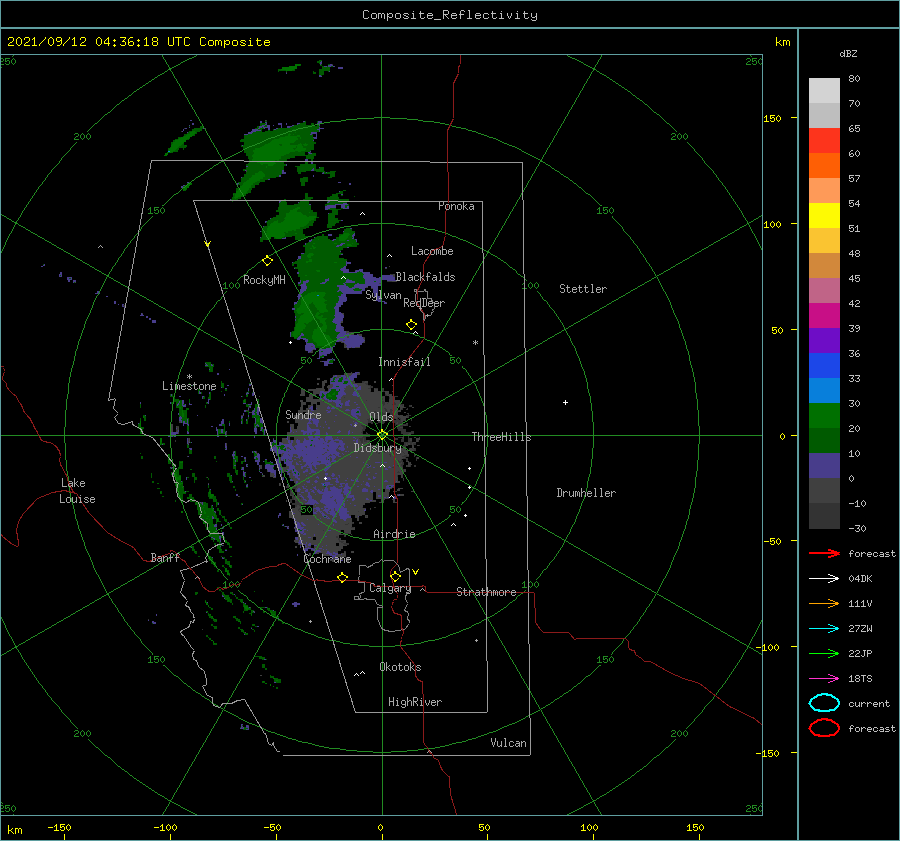This screenshot has height=841, width=900.
Task: Click the Sundre town label
Action: point(303,414)
